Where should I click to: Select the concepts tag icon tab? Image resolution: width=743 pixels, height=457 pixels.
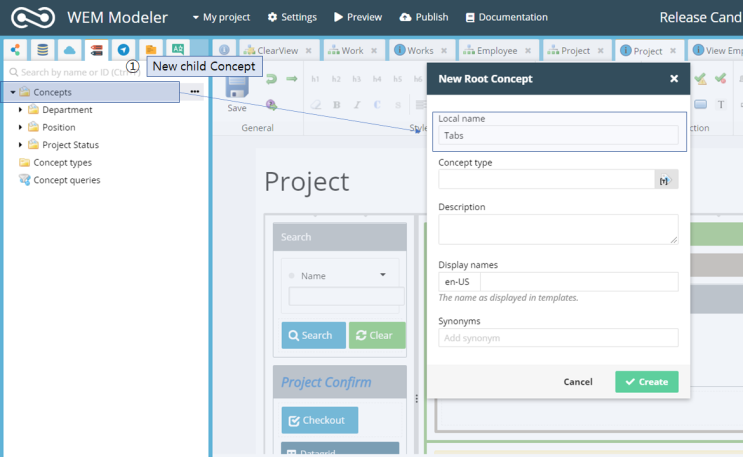tap(97, 50)
